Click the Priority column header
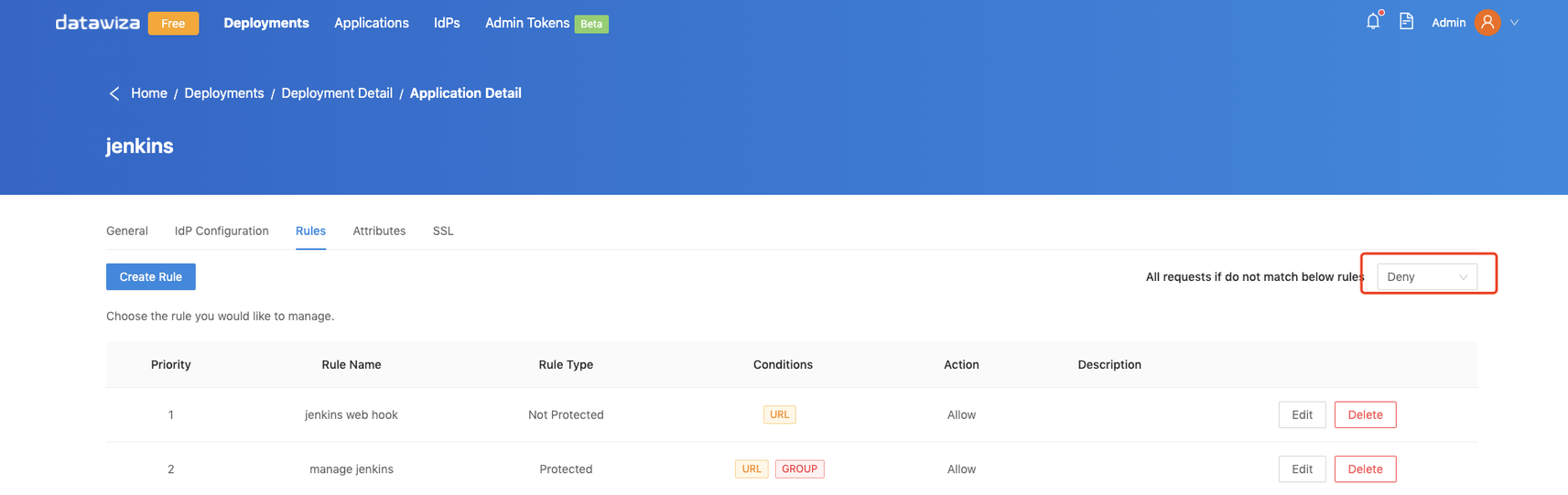Screen dimensions: 1568x495 [171, 364]
